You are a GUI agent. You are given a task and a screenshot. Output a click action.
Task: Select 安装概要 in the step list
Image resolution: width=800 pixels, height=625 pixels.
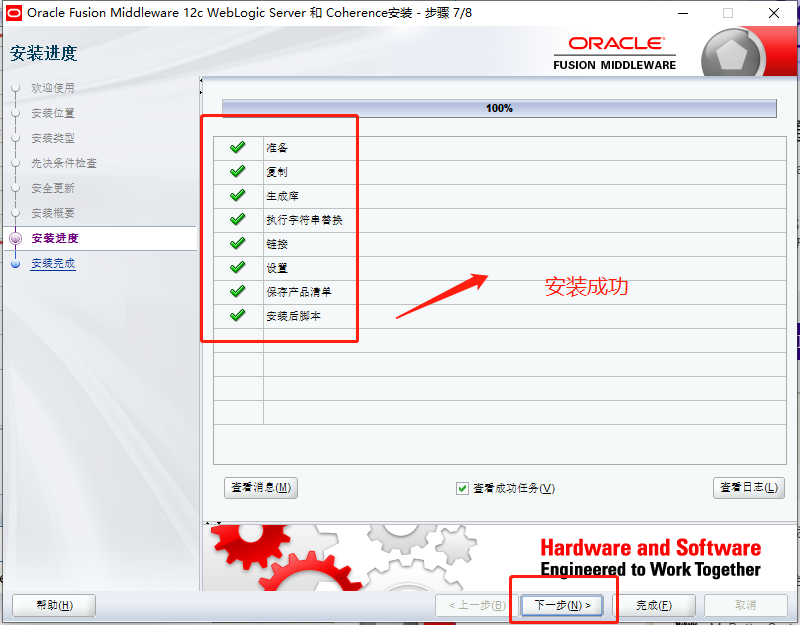53,213
